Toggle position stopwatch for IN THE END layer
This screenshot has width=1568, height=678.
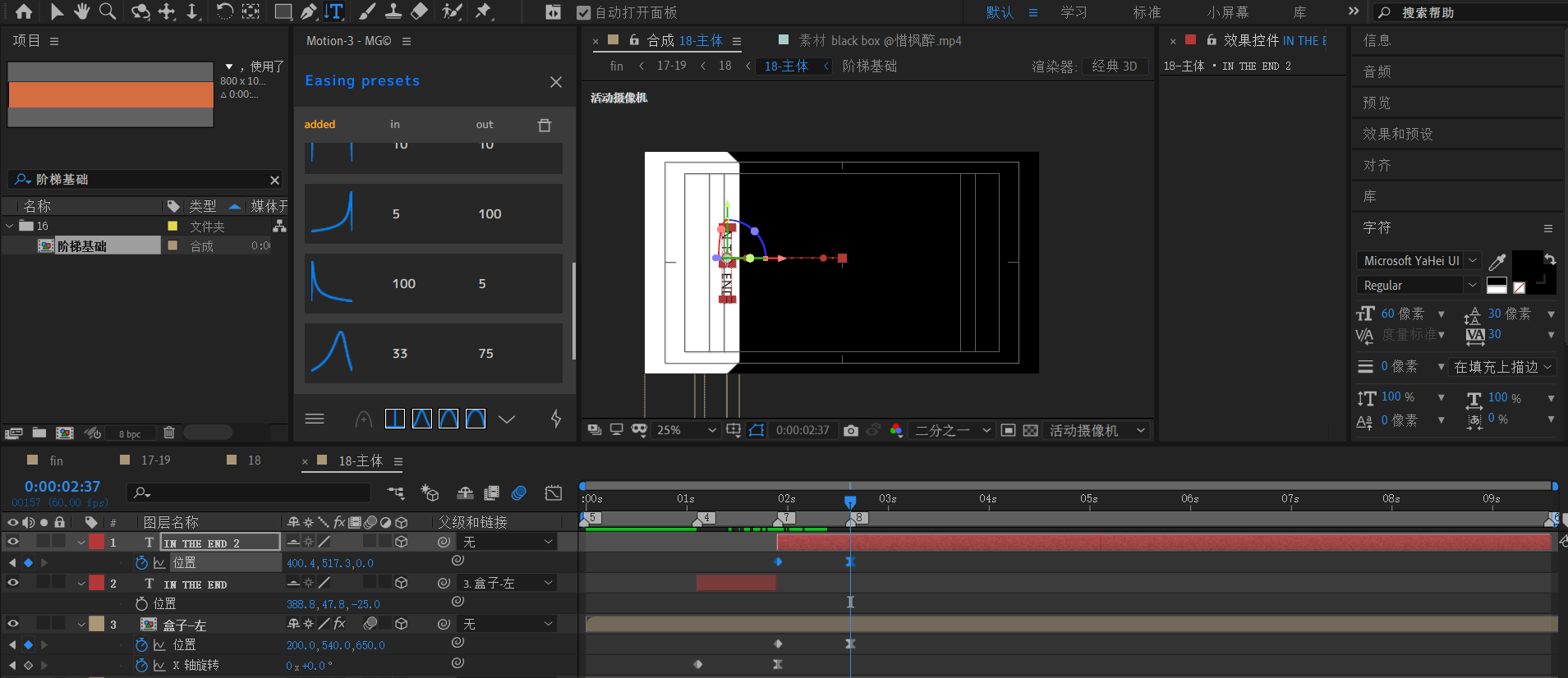pyautogui.click(x=141, y=603)
